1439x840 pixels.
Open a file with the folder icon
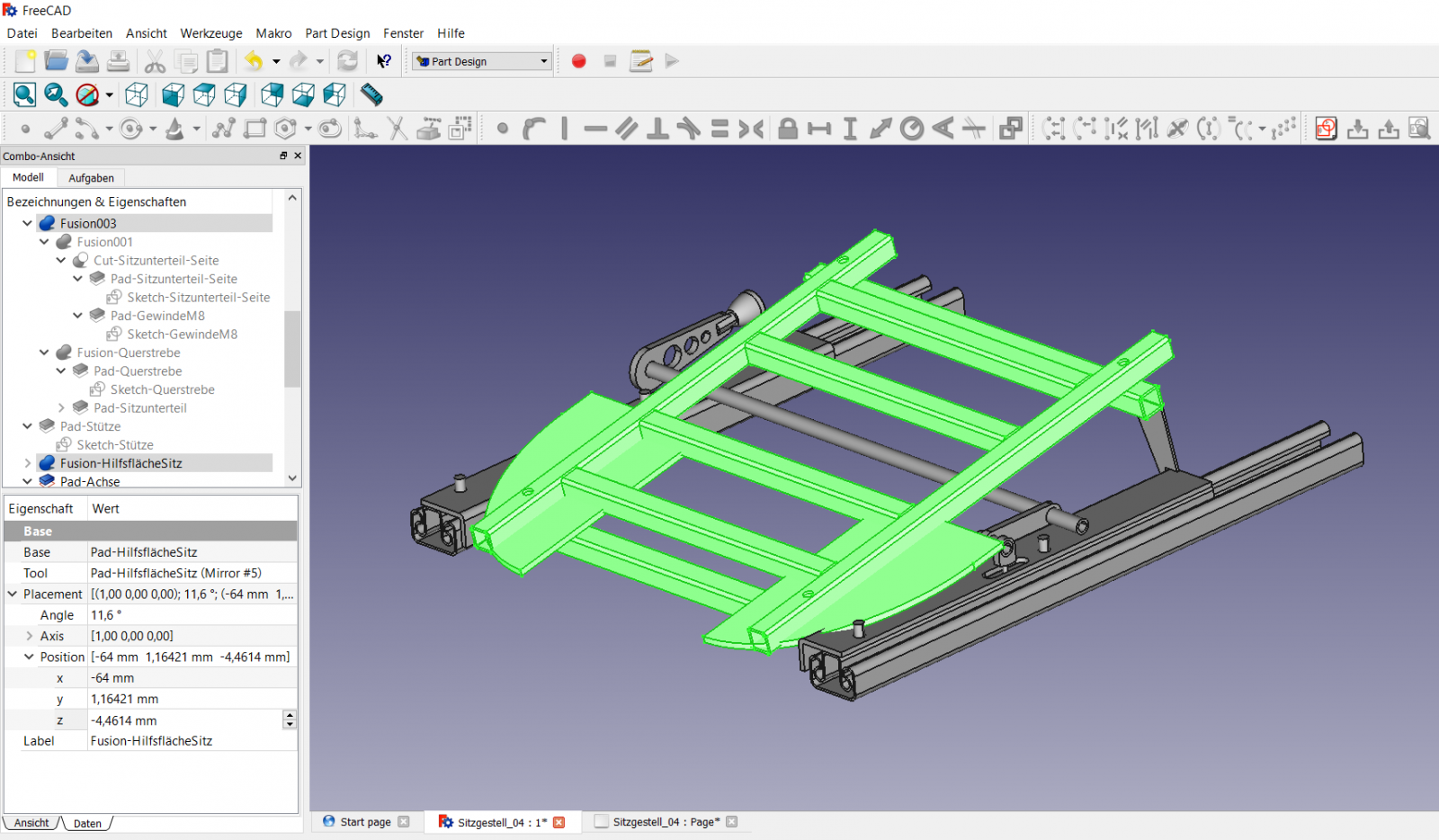point(56,61)
